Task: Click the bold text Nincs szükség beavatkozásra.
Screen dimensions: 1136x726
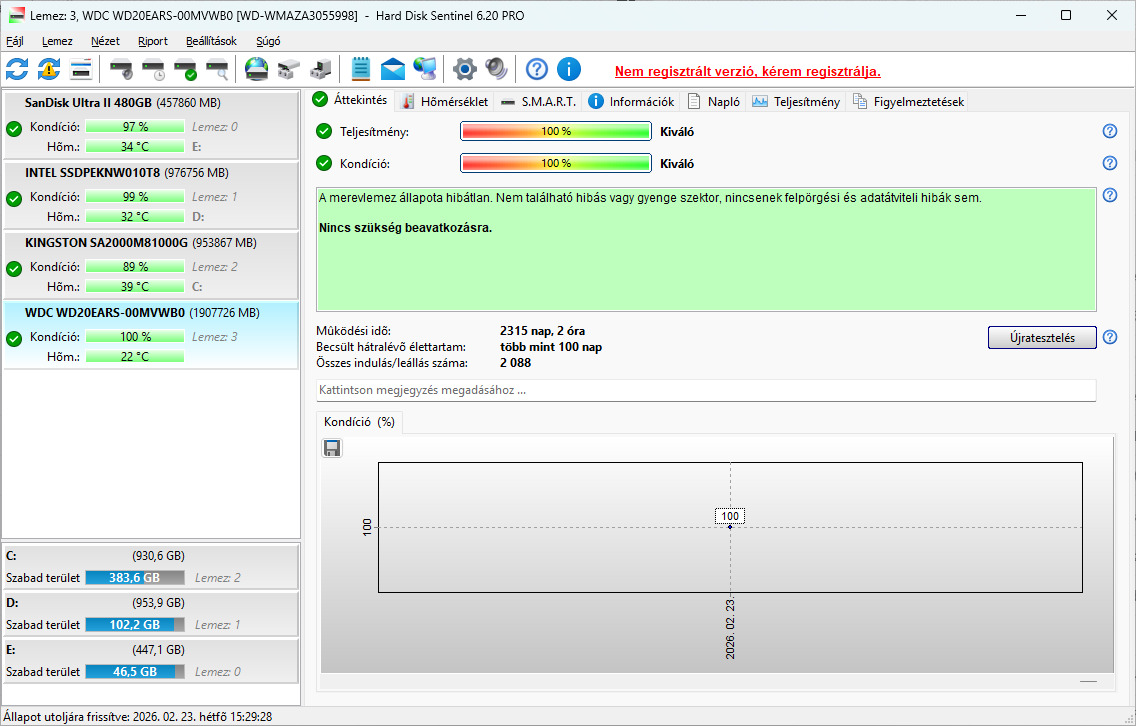Action: (405, 228)
